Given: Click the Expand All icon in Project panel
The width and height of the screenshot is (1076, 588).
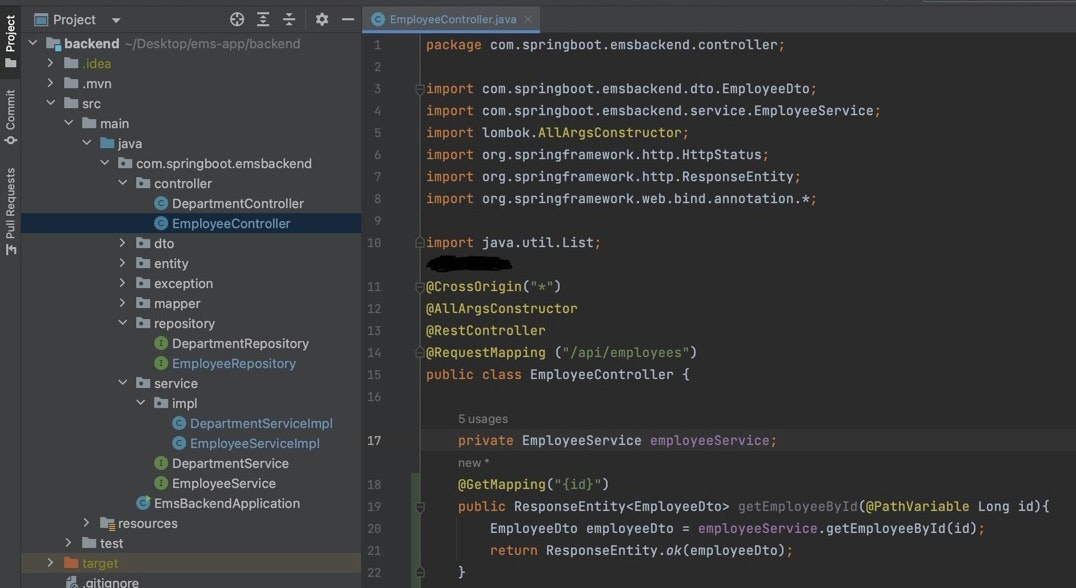Looking at the screenshot, I should (263, 19).
